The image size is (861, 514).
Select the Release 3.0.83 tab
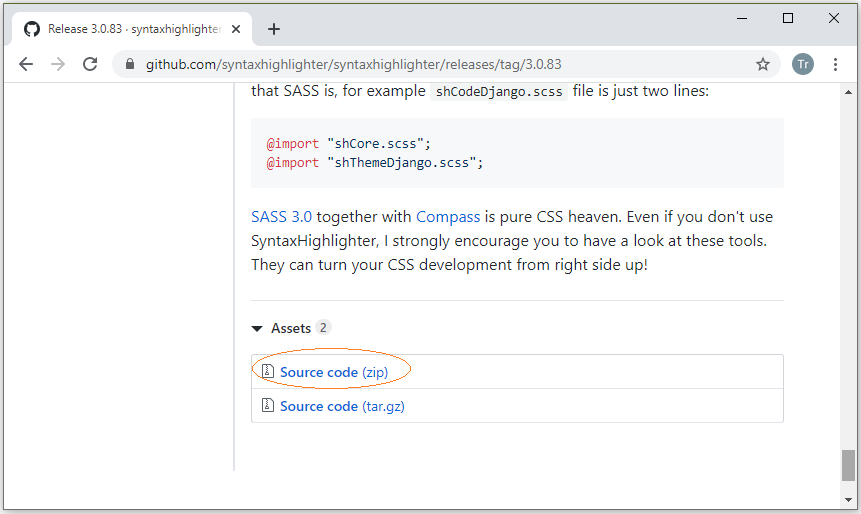130,29
